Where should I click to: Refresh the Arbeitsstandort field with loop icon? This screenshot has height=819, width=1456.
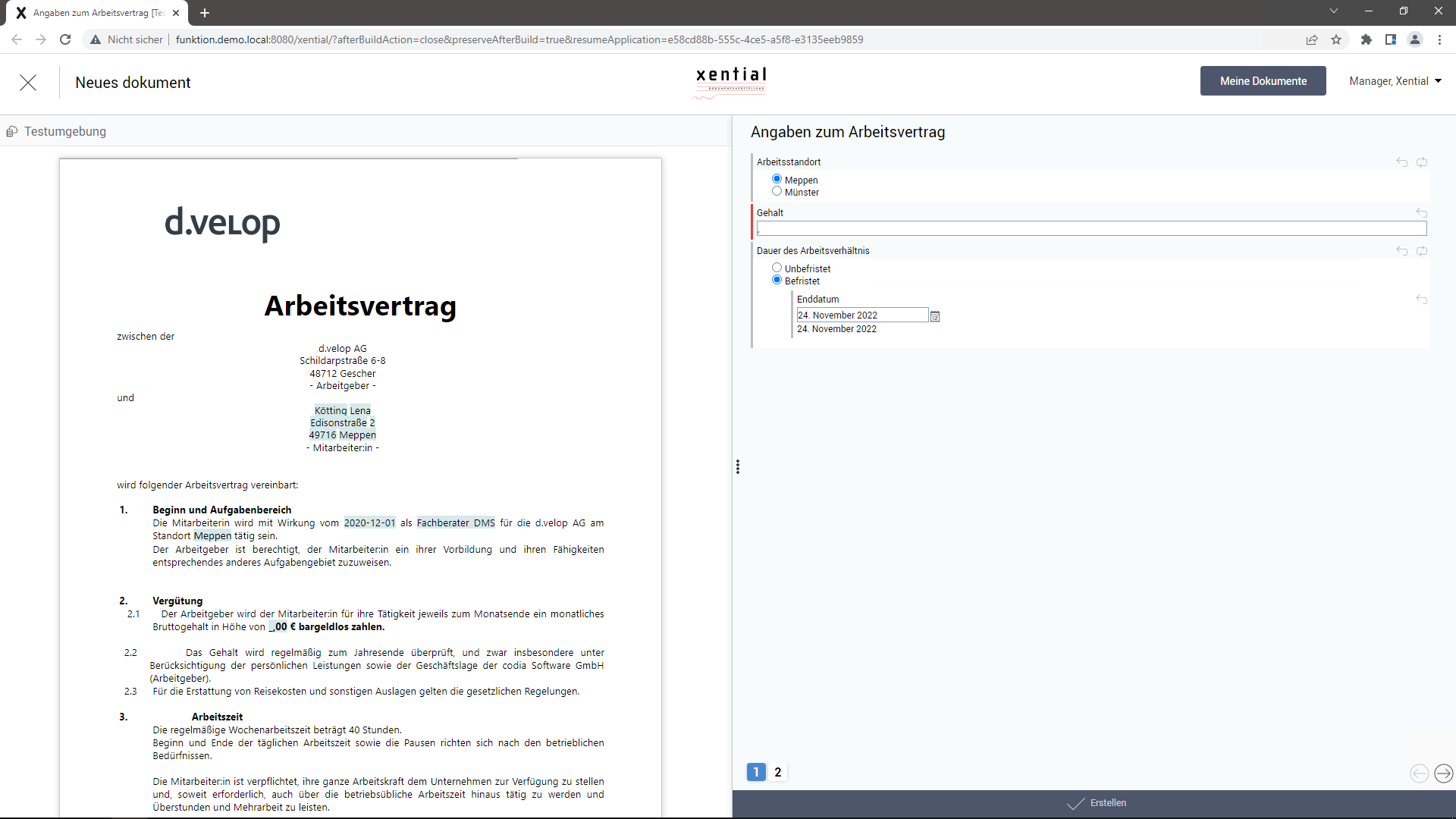1422,162
